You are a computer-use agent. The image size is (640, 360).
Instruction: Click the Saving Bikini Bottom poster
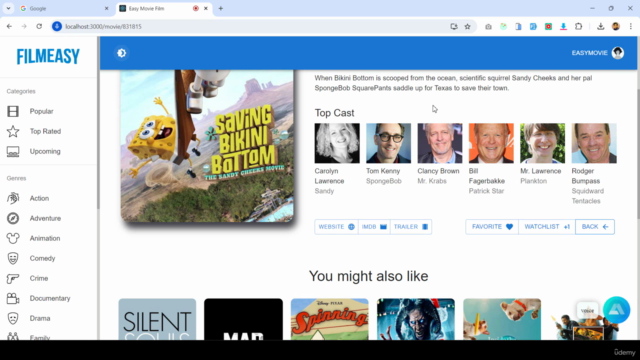tap(207, 146)
